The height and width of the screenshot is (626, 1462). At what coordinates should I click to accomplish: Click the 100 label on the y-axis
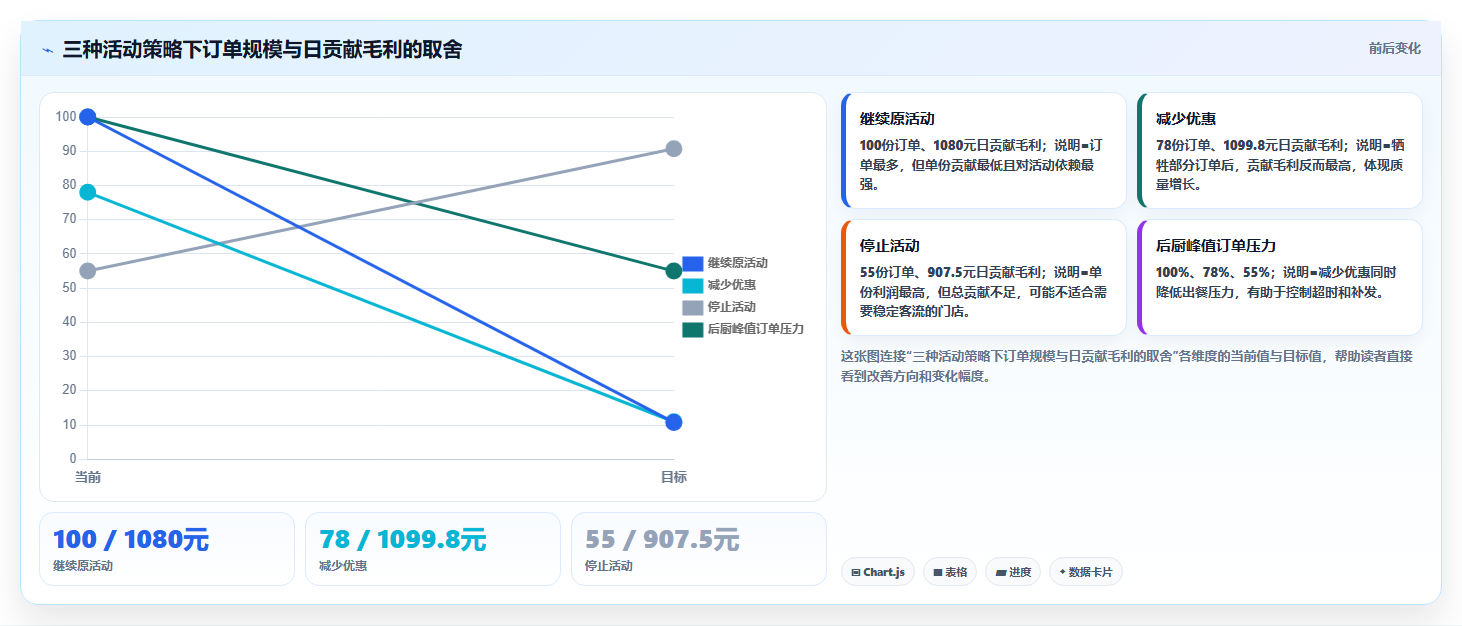66,117
